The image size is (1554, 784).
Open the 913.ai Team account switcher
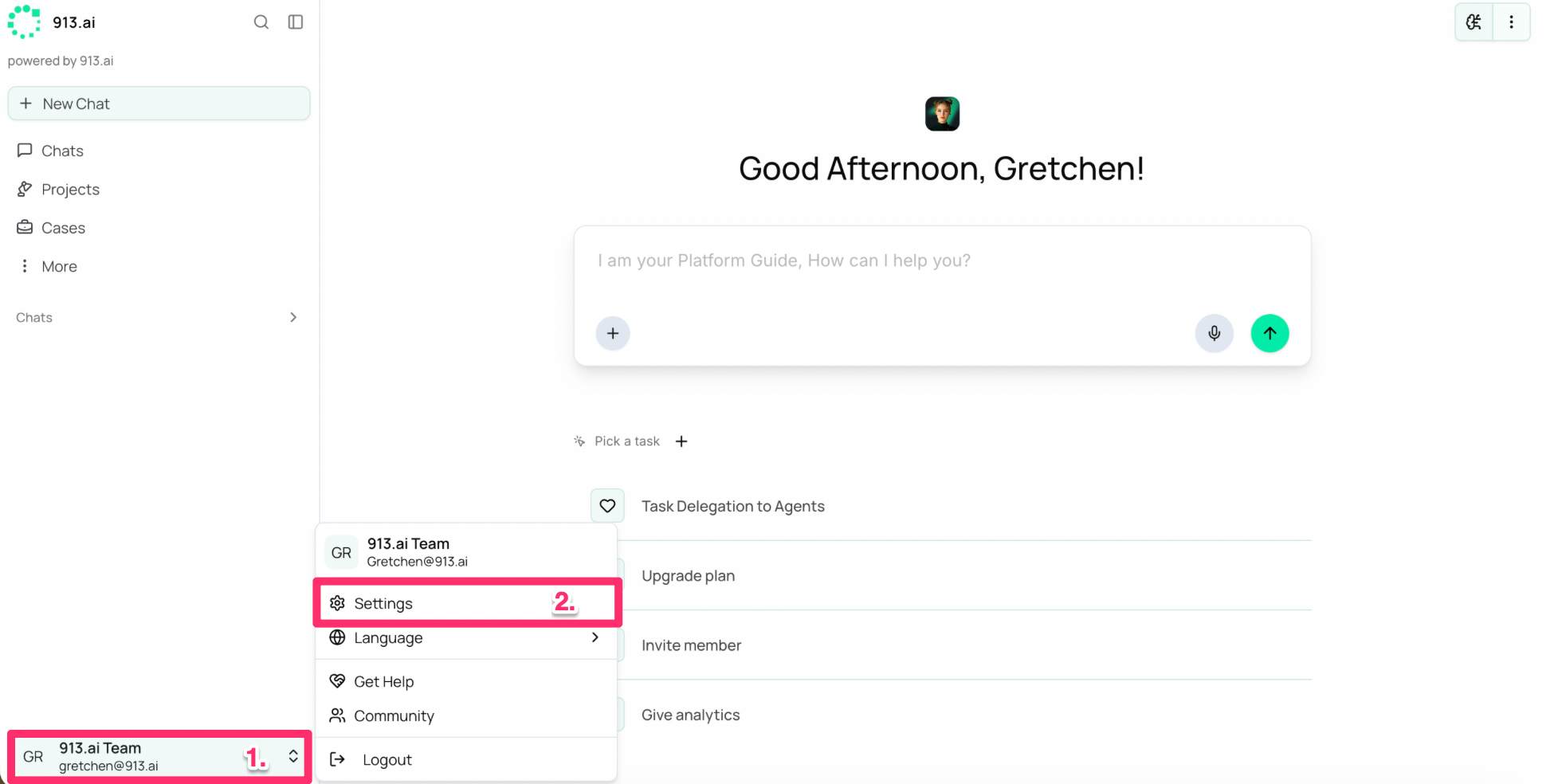[159, 756]
